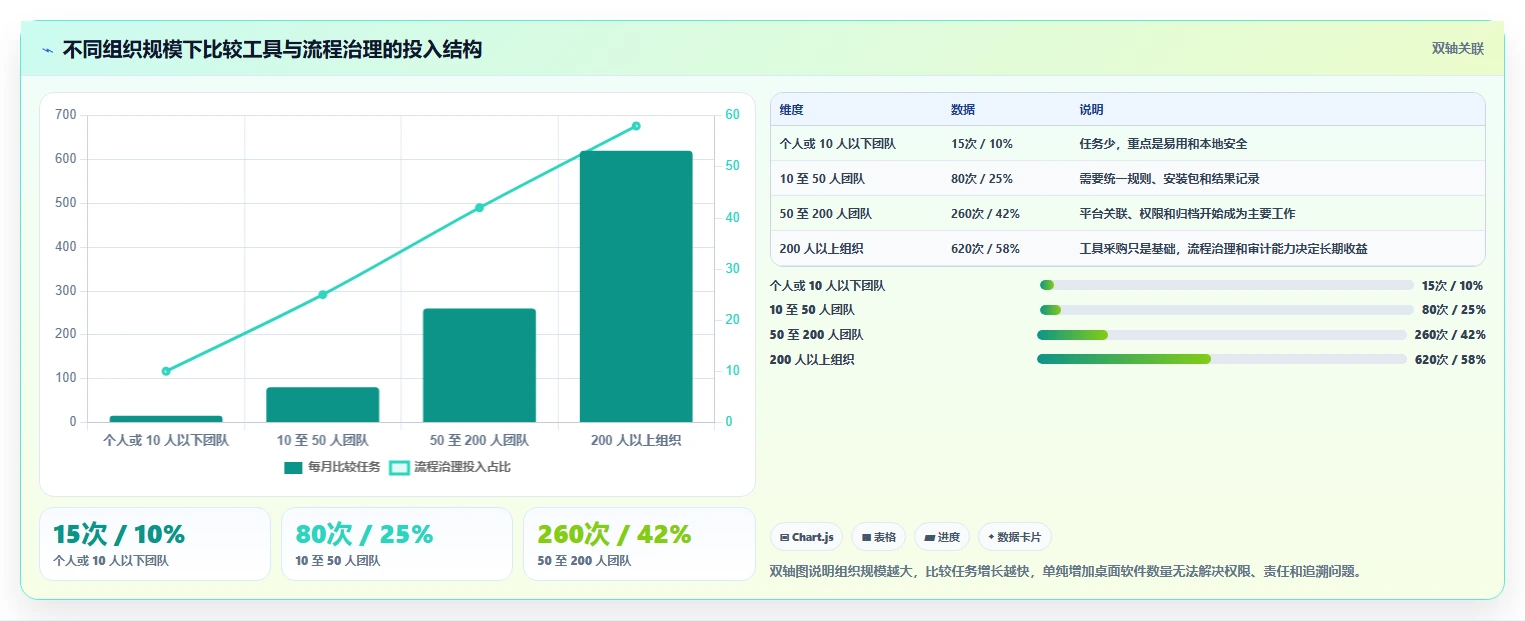Open the 260次 / 42% data card
This screenshot has height=621, width=1525.
(639, 544)
